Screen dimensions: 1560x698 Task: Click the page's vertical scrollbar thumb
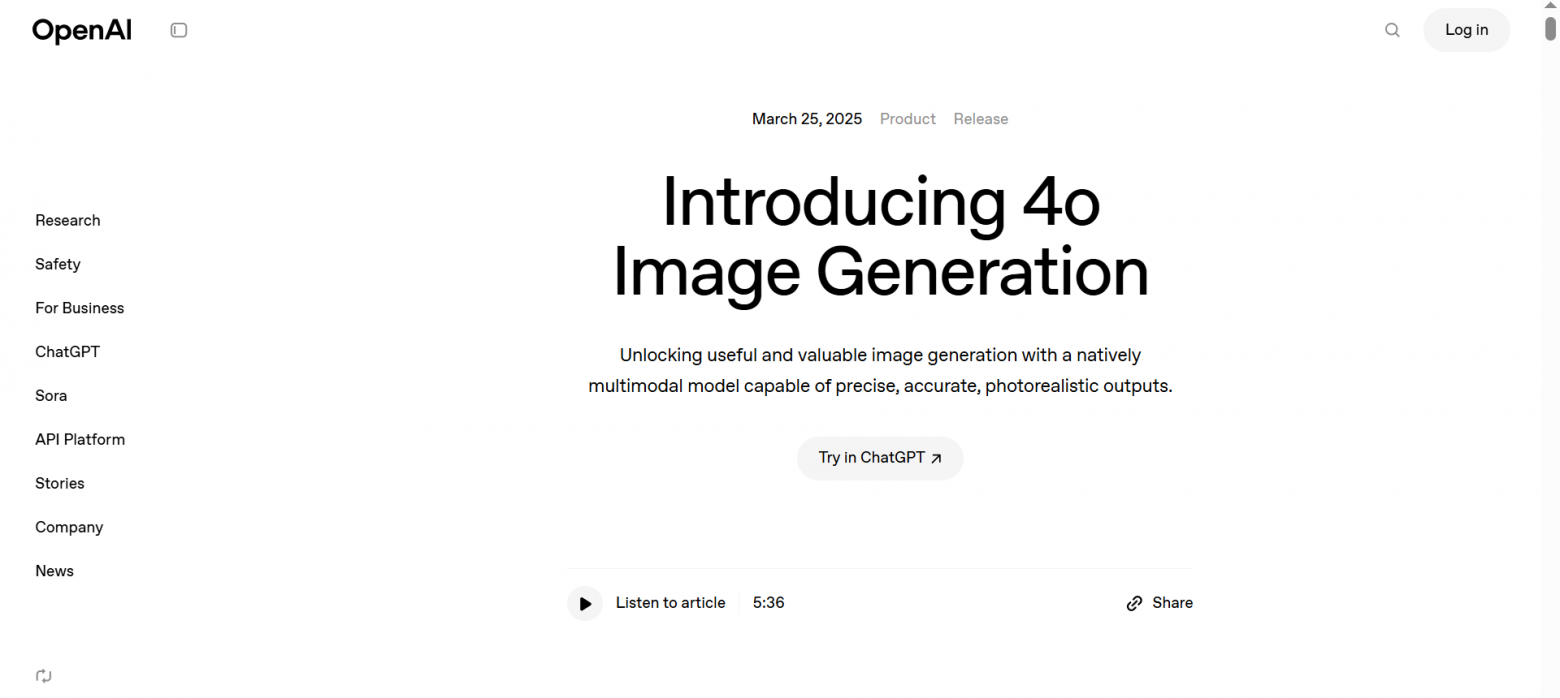click(1550, 28)
